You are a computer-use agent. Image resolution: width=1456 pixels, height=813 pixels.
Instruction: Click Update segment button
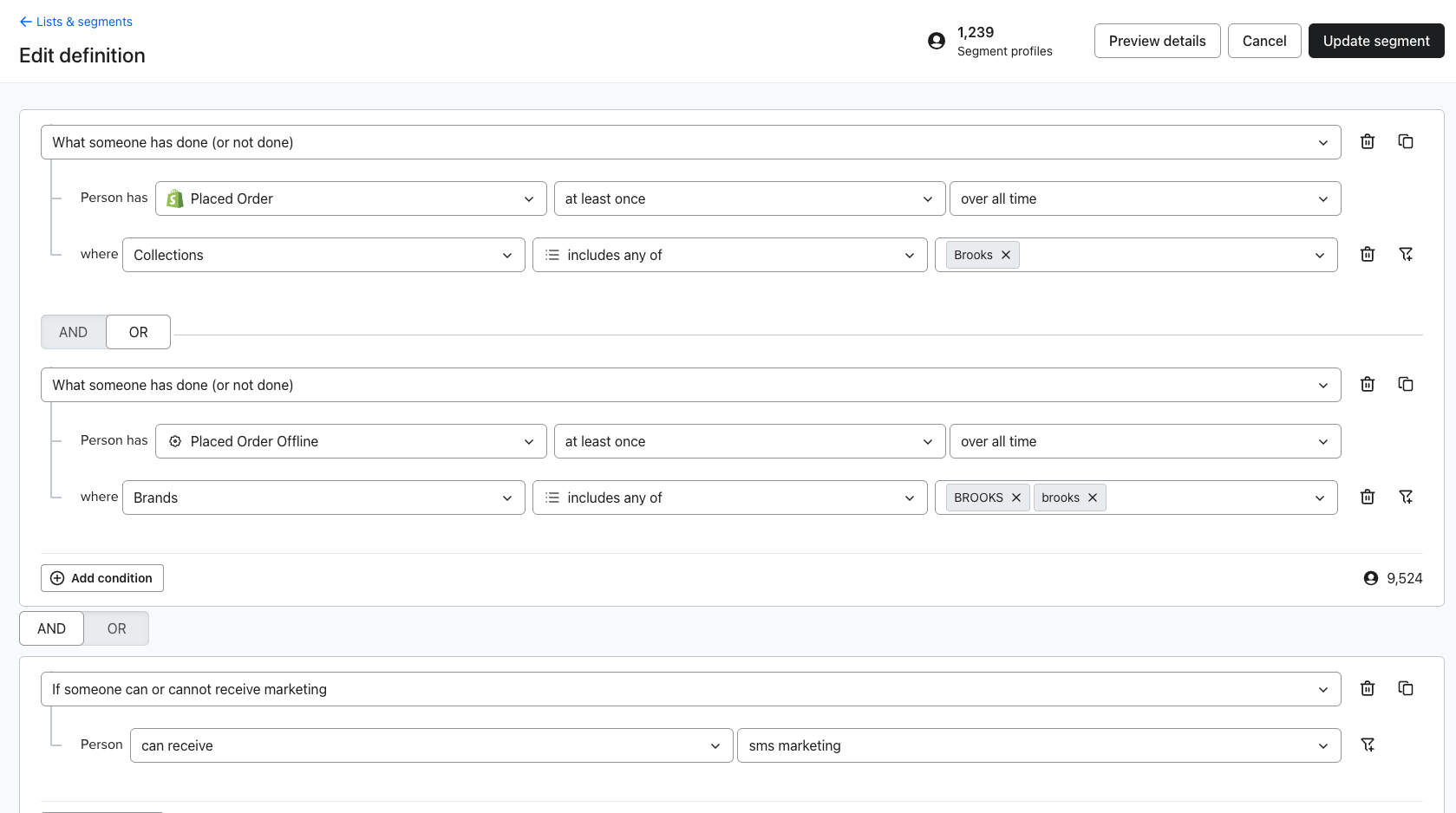(1376, 41)
